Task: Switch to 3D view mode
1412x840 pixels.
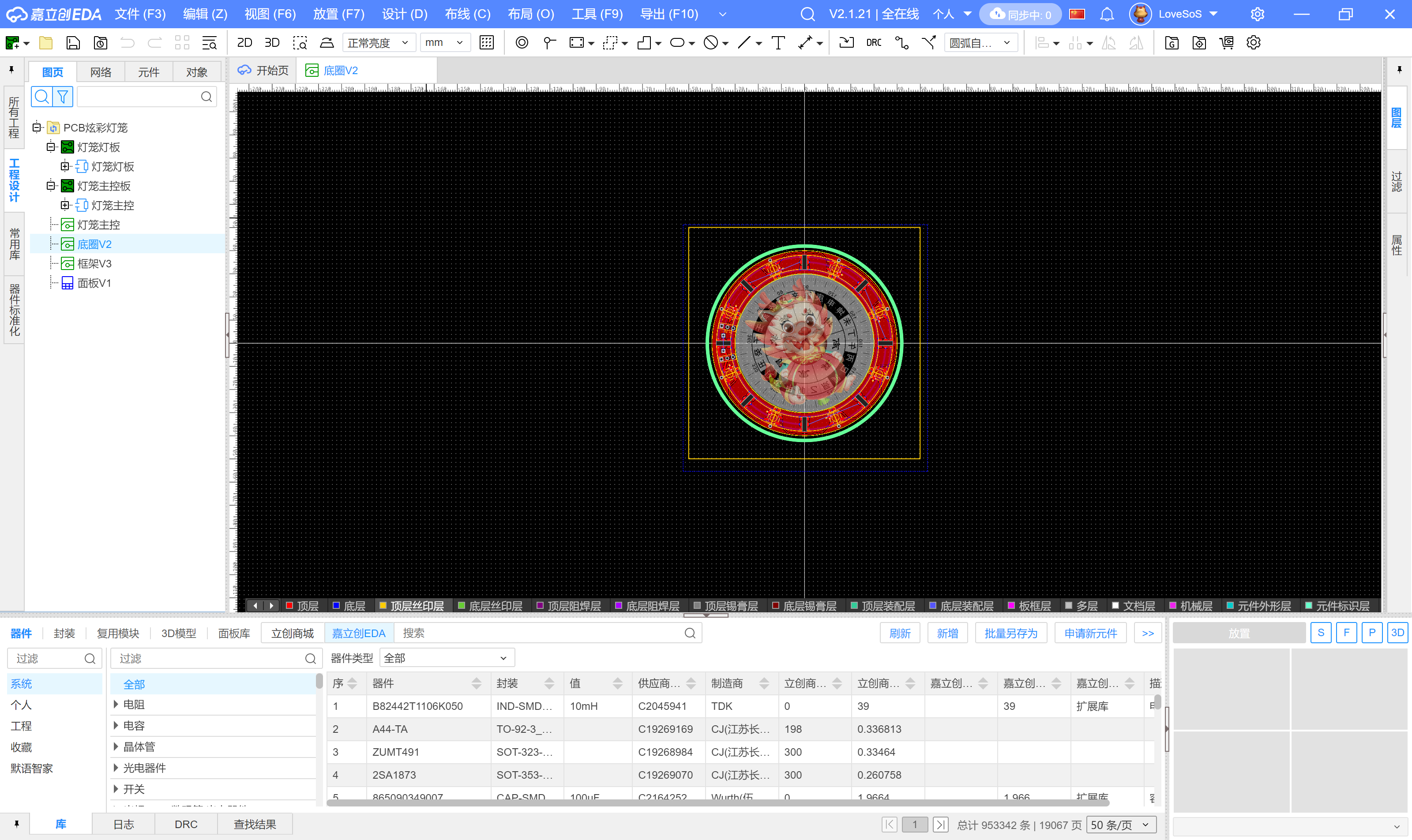Action: [272, 42]
